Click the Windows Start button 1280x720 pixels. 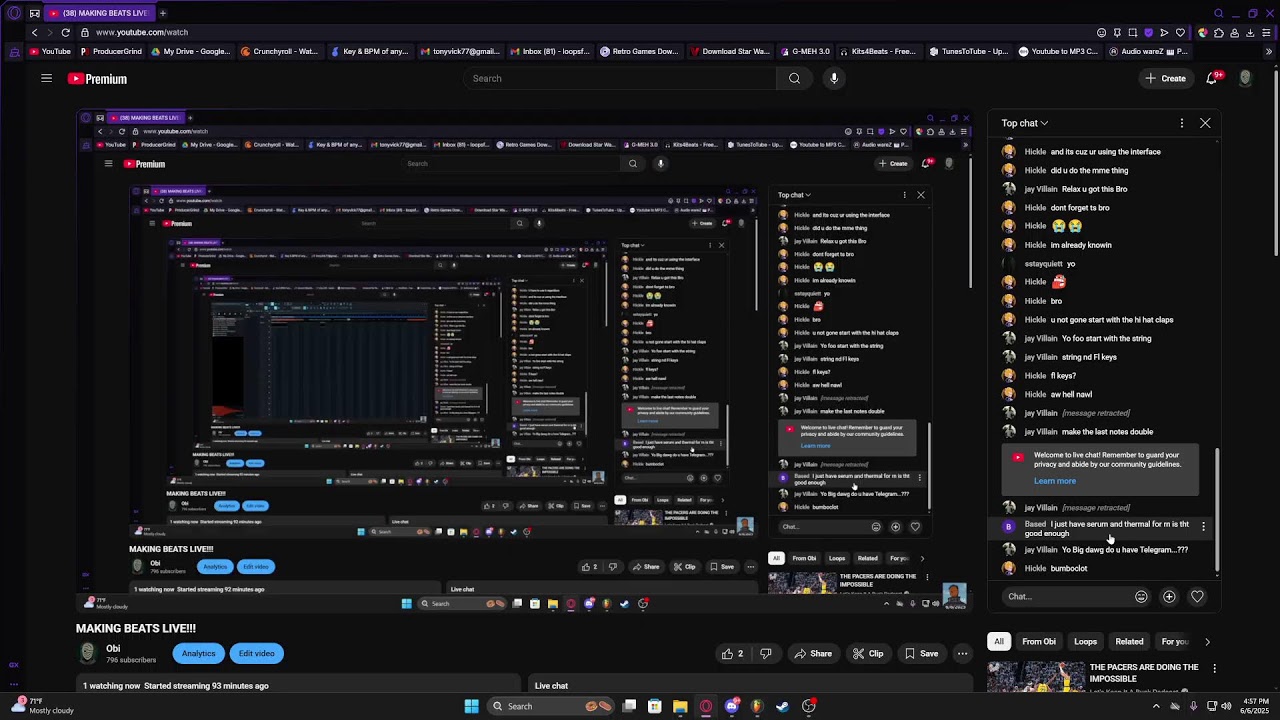pyautogui.click(x=471, y=706)
